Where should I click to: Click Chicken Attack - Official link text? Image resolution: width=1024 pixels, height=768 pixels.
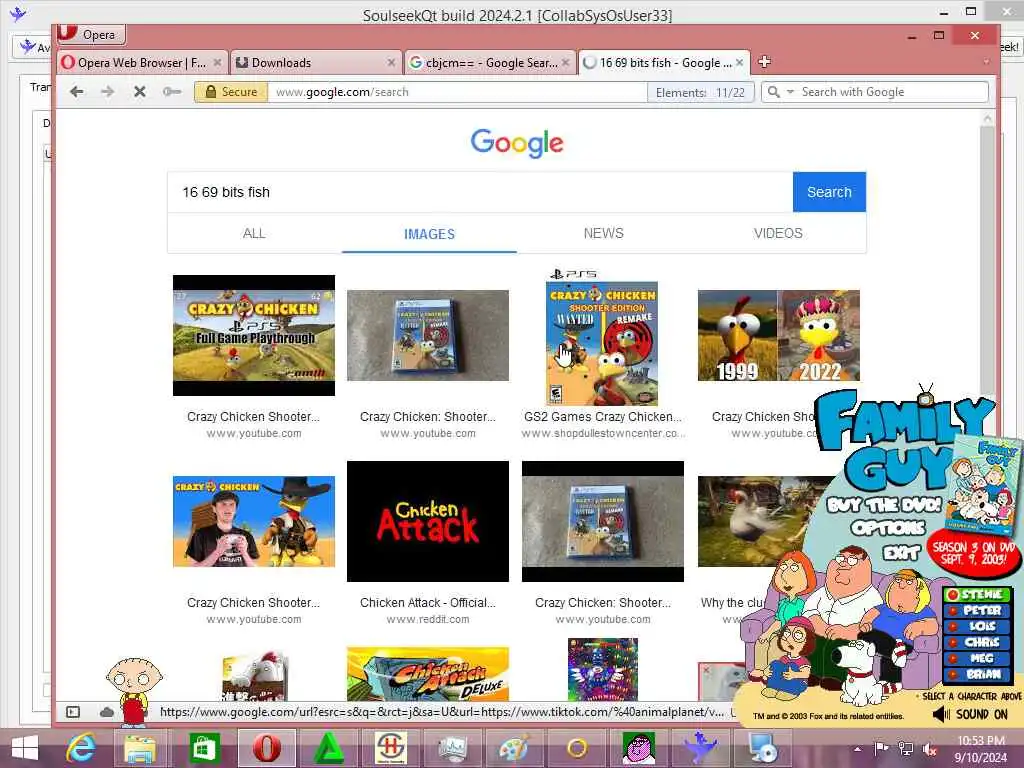click(x=428, y=603)
